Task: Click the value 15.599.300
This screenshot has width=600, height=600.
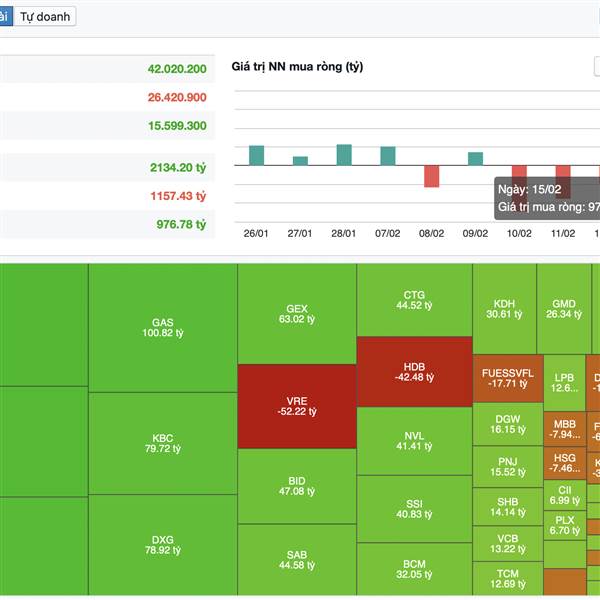Action: [x=177, y=126]
